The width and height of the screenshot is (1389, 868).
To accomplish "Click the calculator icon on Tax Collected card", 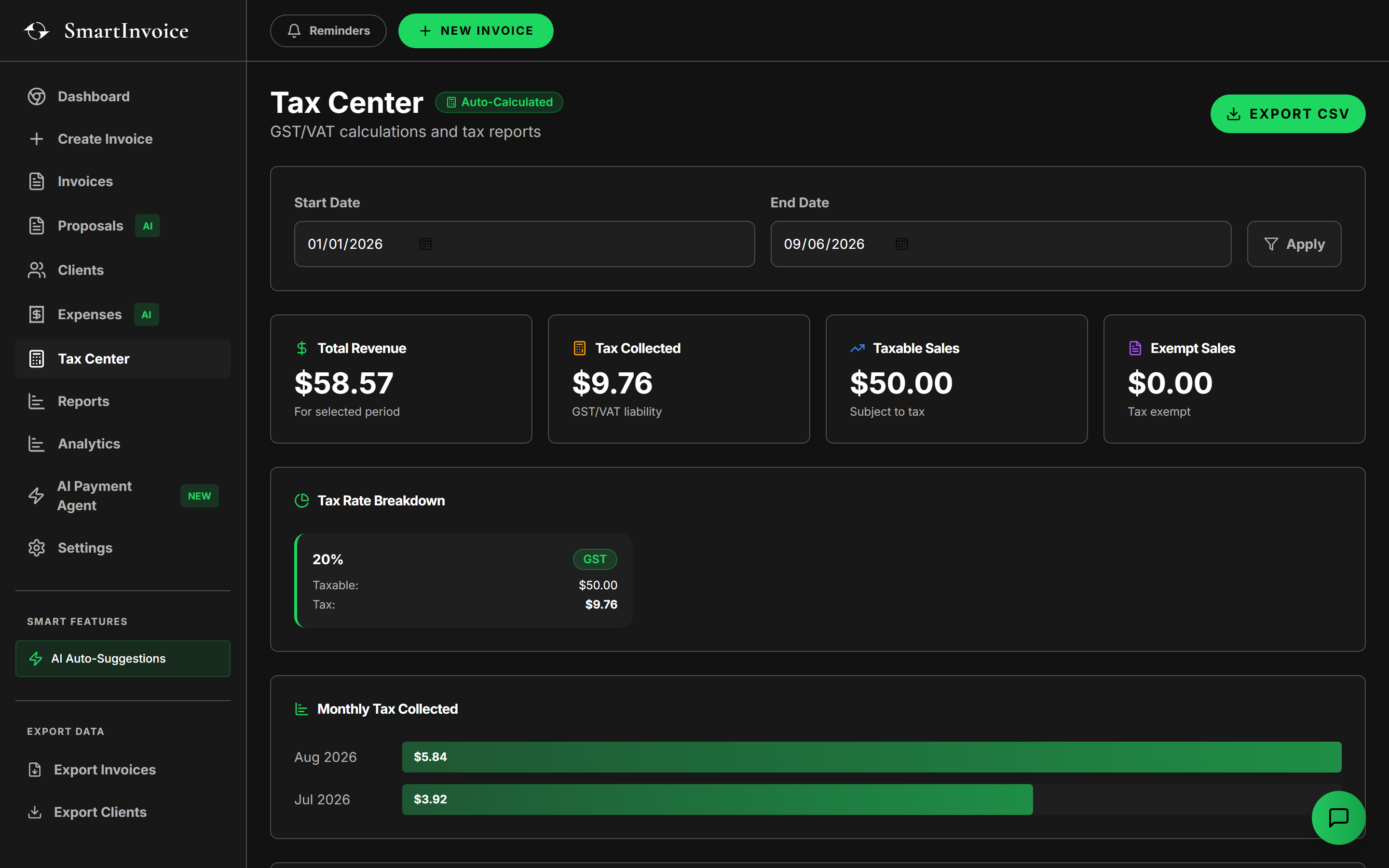I will 580,348.
